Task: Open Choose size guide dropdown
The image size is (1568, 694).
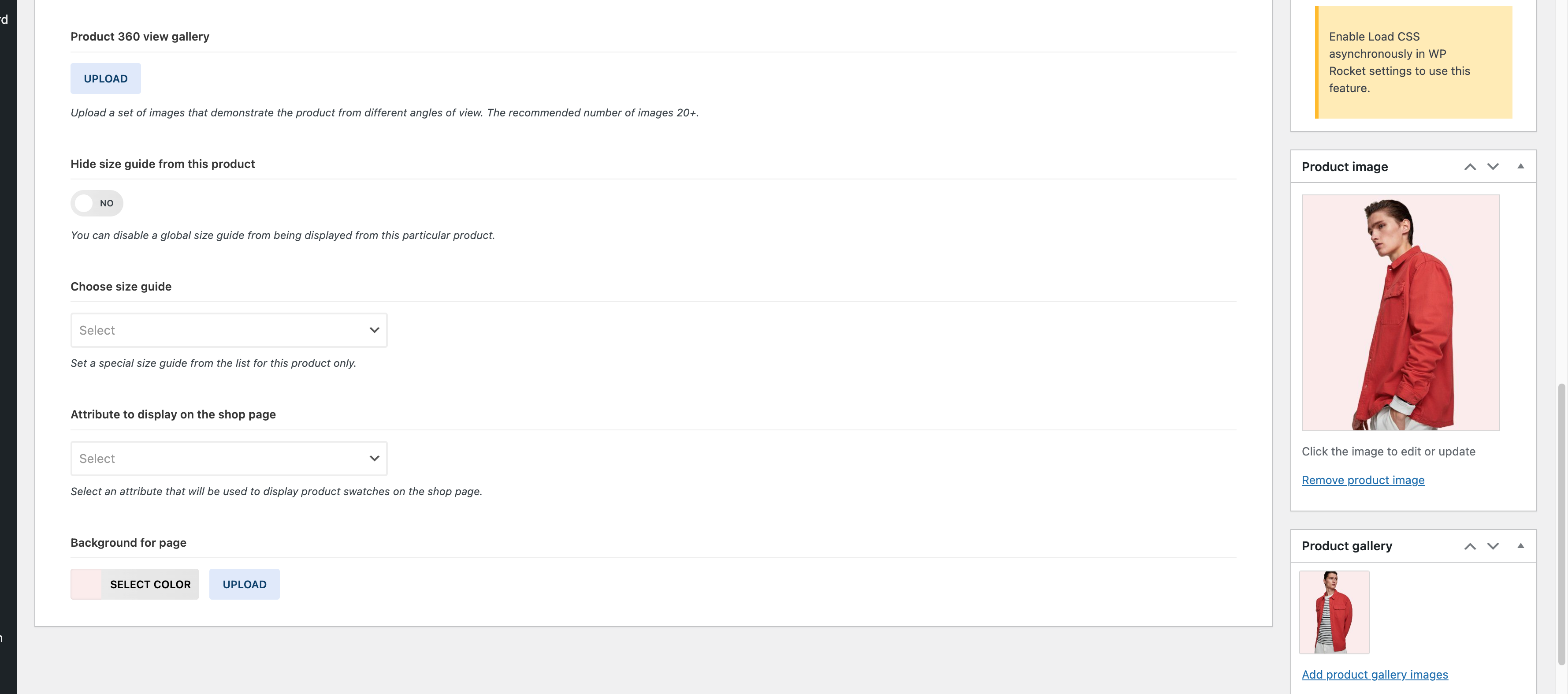Action: click(x=219, y=331)
